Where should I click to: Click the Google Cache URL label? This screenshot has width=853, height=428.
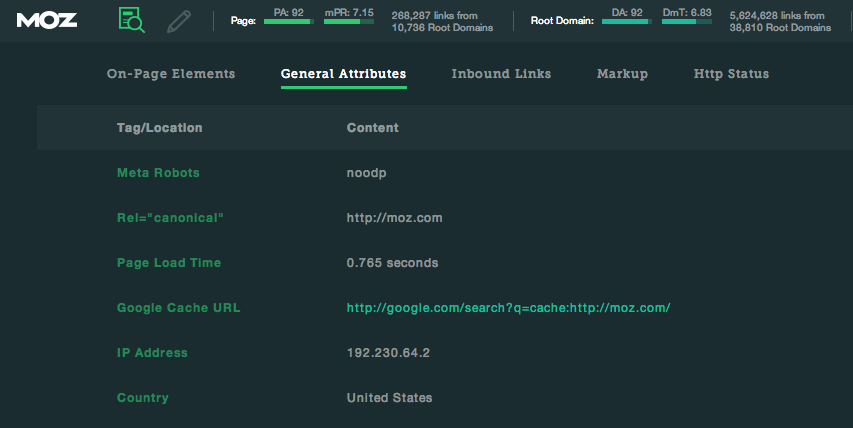tap(178, 308)
